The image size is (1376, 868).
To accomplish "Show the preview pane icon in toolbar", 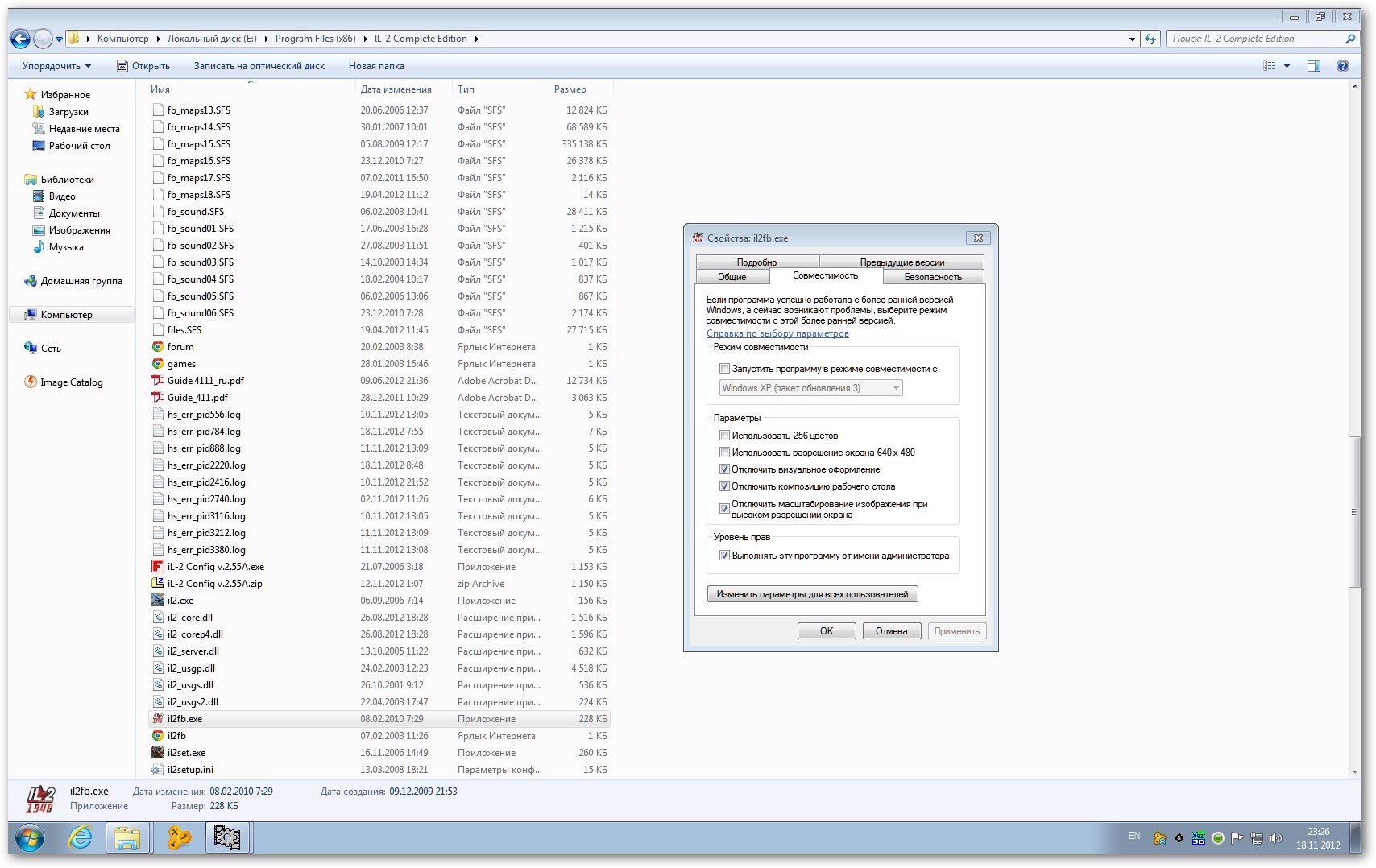I will (x=1314, y=66).
